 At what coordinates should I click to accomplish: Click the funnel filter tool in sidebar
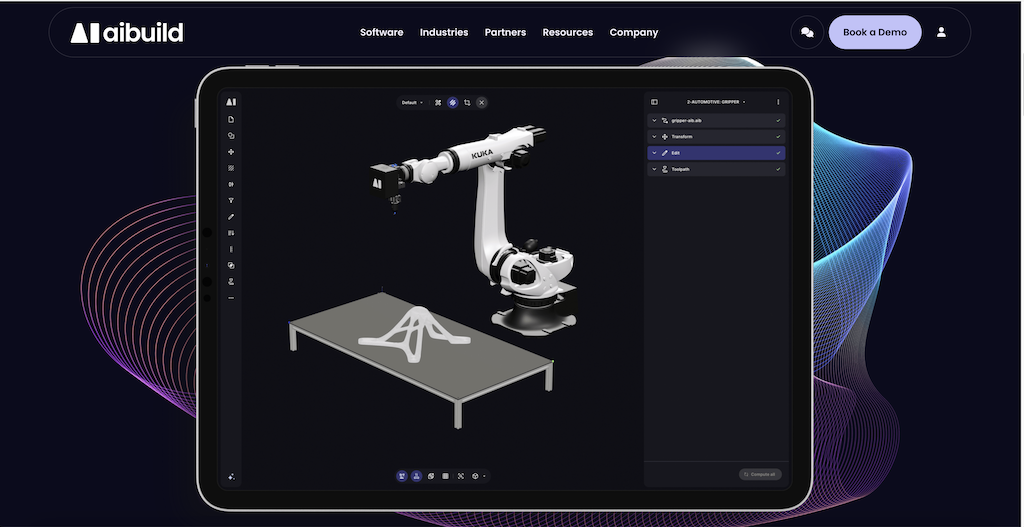231,200
